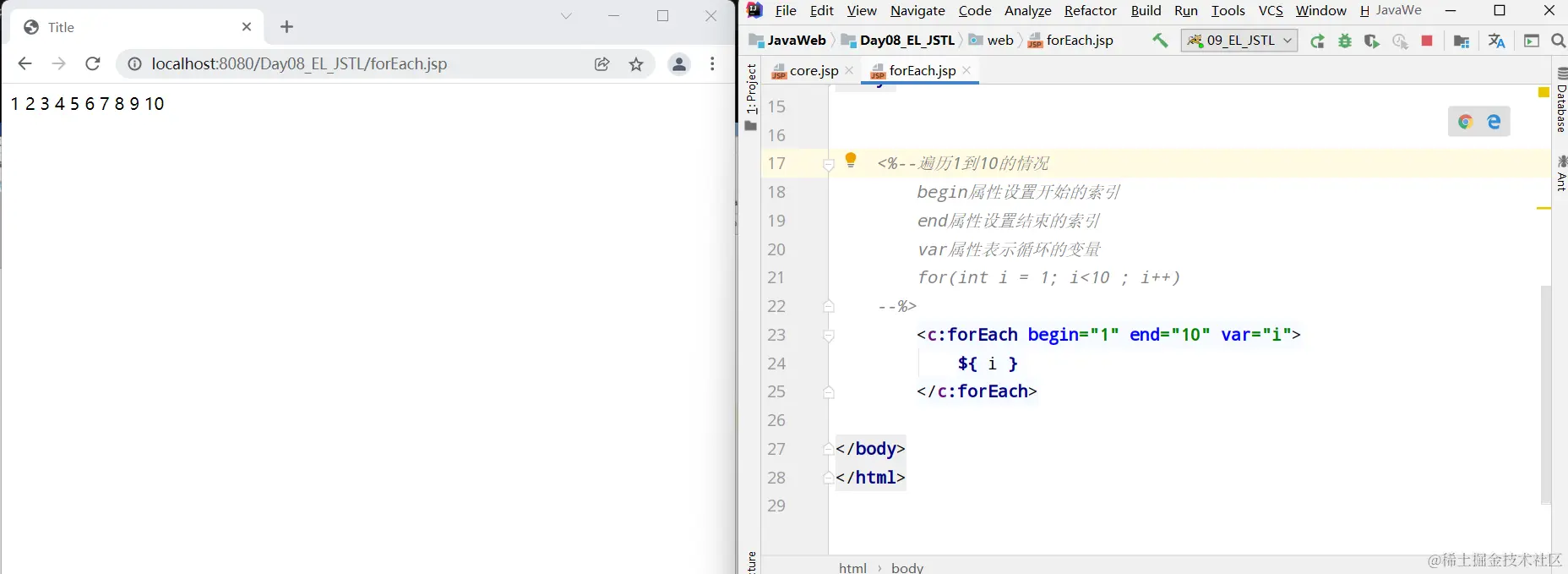The image size is (1568, 574).
Task: Open the VCS menu
Action: pyautogui.click(x=1271, y=10)
